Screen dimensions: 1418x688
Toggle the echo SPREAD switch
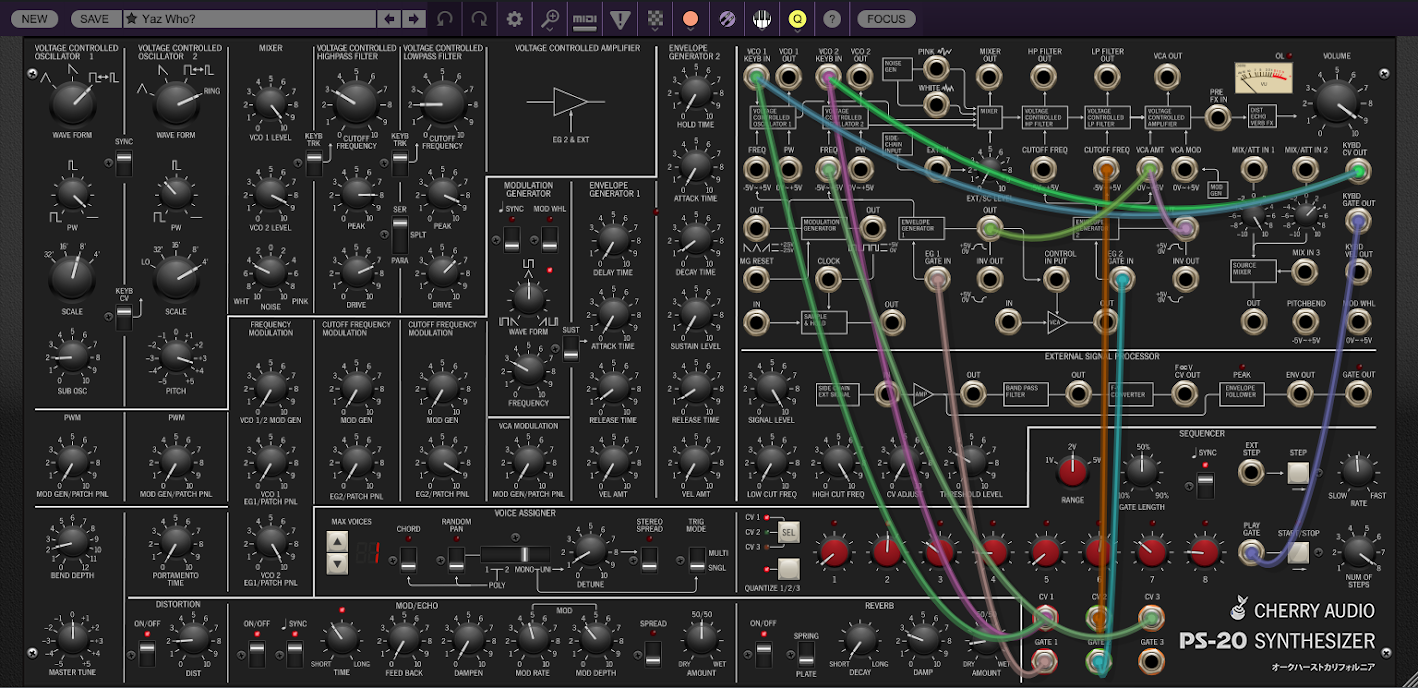pyautogui.click(x=652, y=655)
